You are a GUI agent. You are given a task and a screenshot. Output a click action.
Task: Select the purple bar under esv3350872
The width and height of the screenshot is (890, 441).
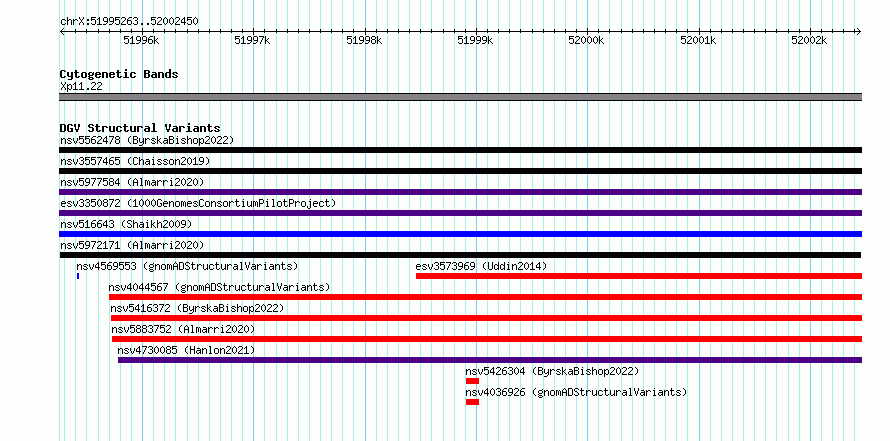pyautogui.click(x=460, y=213)
